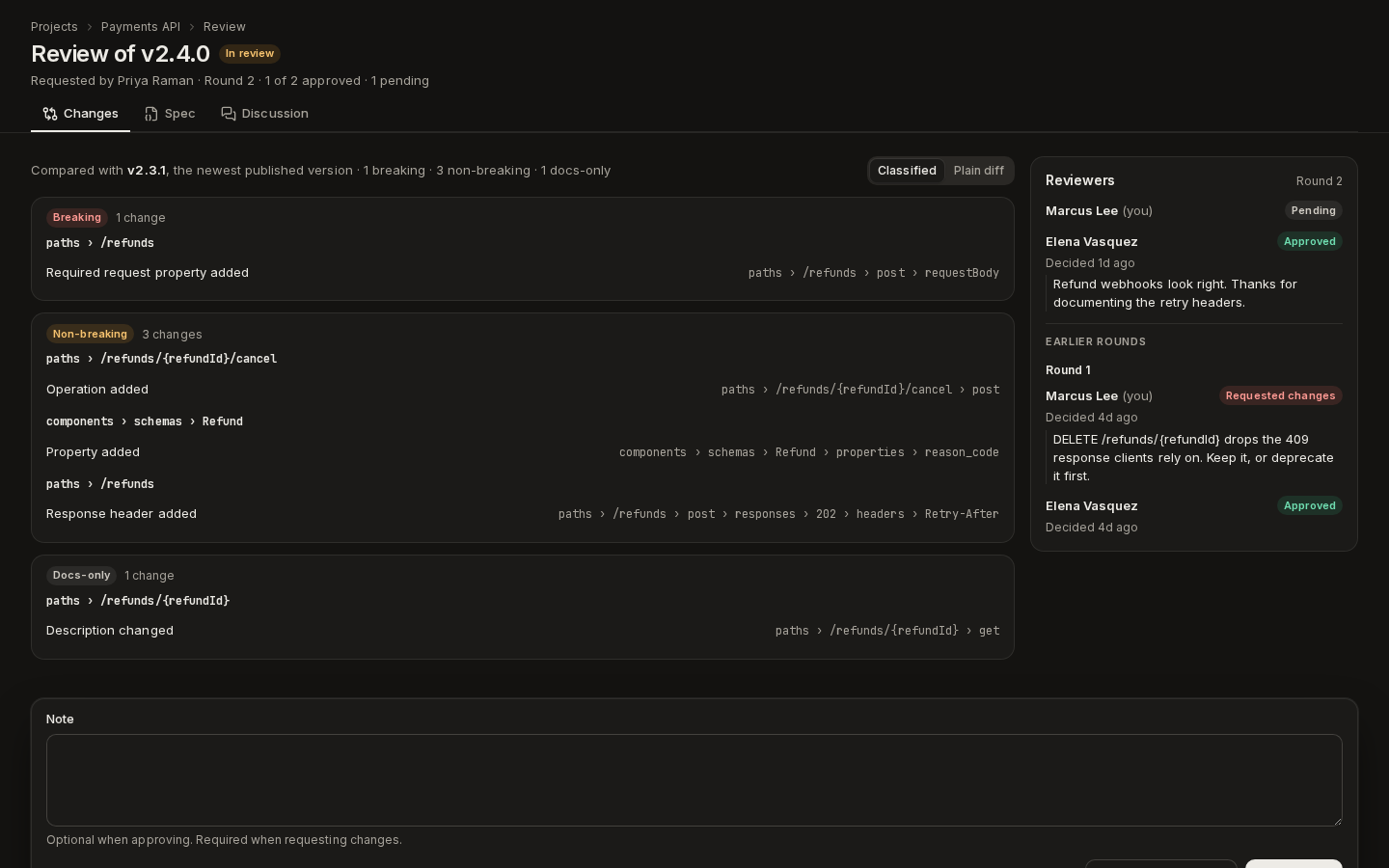Image resolution: width=1389 pixels, height=868 pixels.
Task: Click the 'Round 1' label
Action: click(1068, 370)
